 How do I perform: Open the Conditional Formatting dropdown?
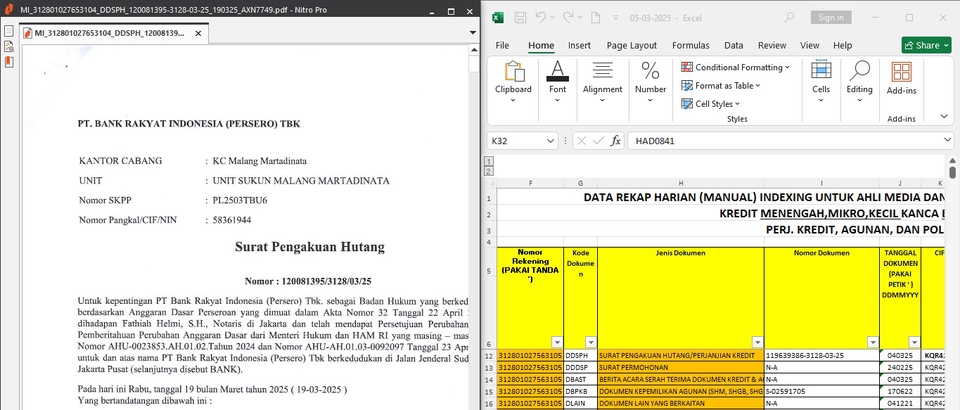(735, 67)
